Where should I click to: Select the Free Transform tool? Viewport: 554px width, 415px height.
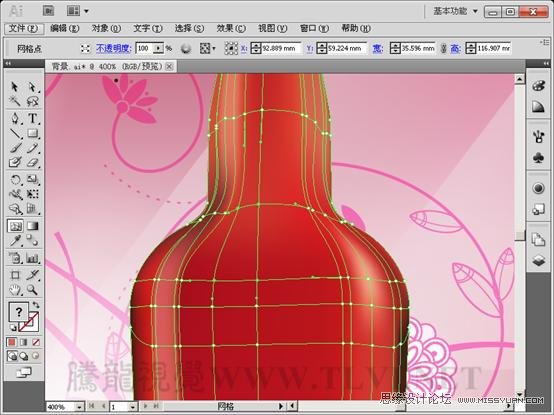(32, 194)
